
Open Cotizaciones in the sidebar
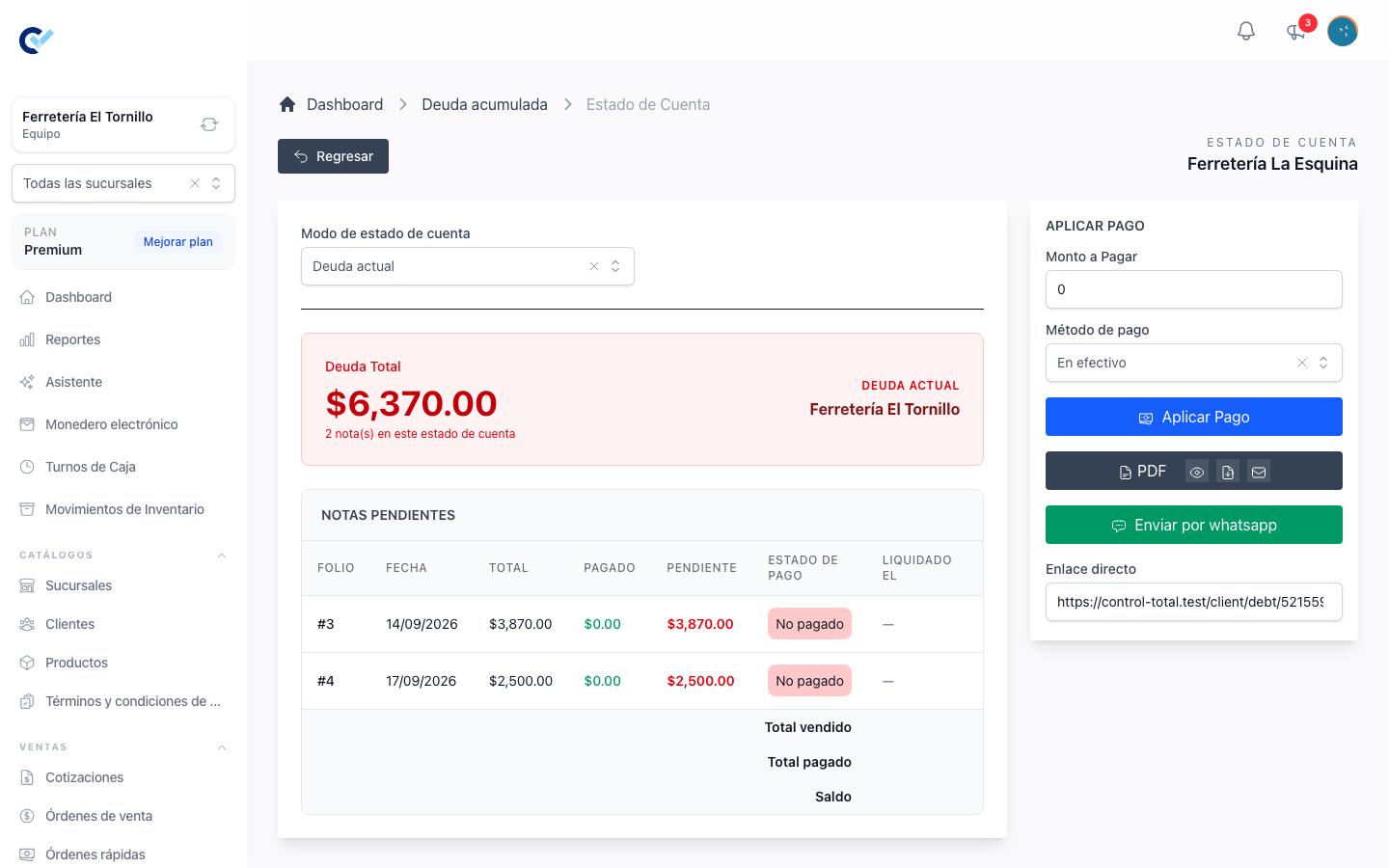point(123,777)
